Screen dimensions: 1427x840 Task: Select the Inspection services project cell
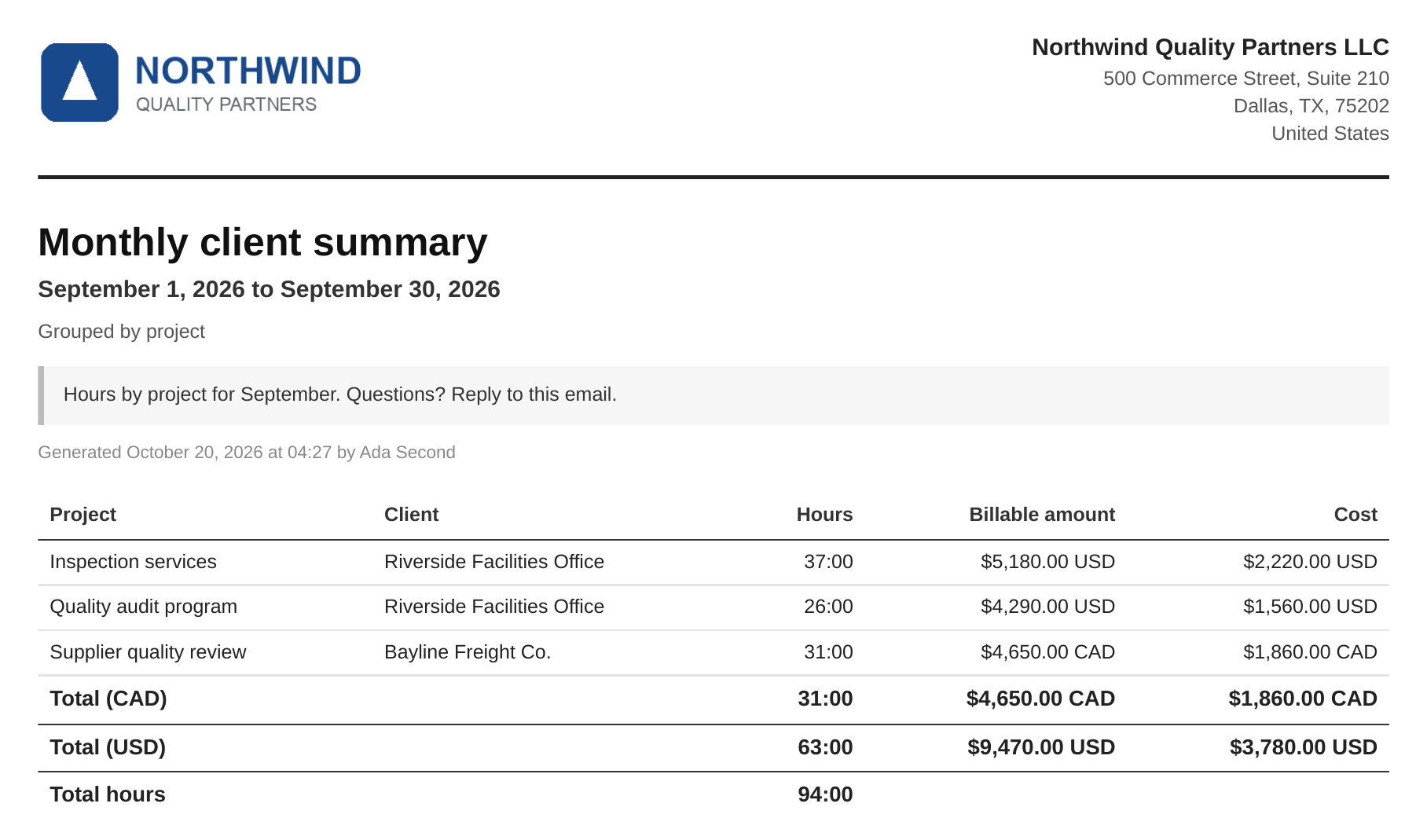(x=134, y=562)
